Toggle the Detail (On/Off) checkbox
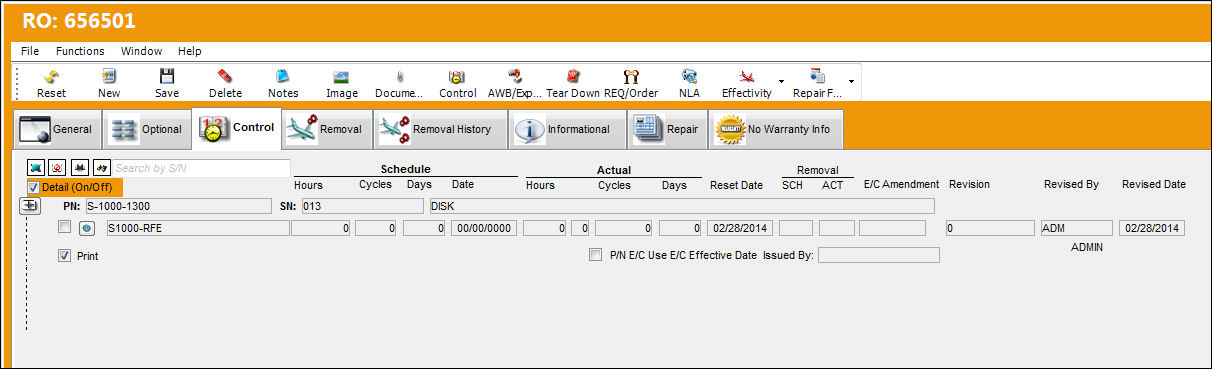Screen dimensions: 1212x369 (34, 187)
